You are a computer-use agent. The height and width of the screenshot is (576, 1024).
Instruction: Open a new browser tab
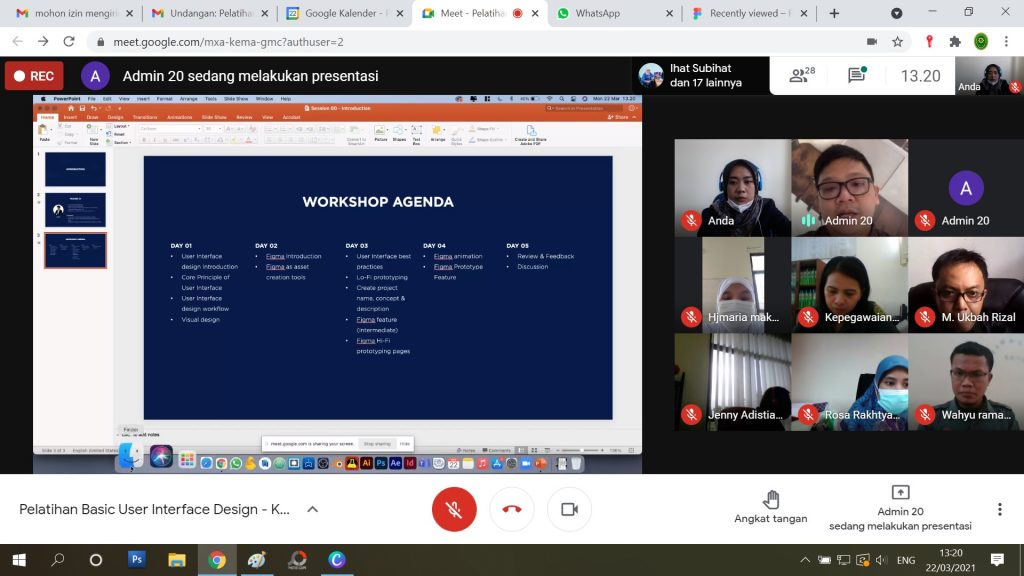click(x=834, y=13)
